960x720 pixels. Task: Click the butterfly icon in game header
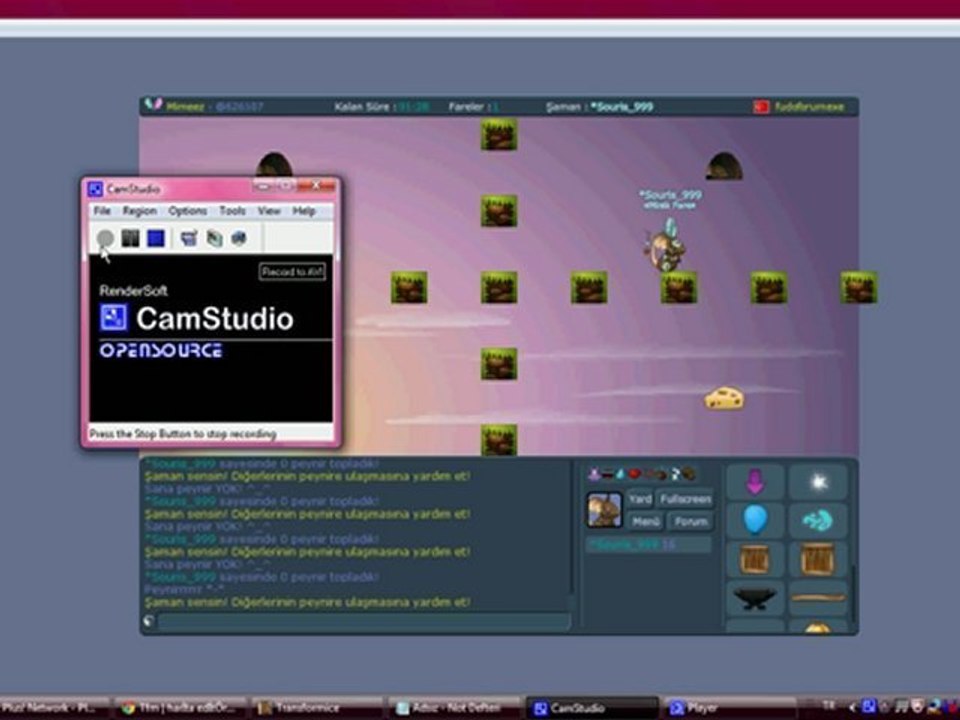click(x=153, y=105)
